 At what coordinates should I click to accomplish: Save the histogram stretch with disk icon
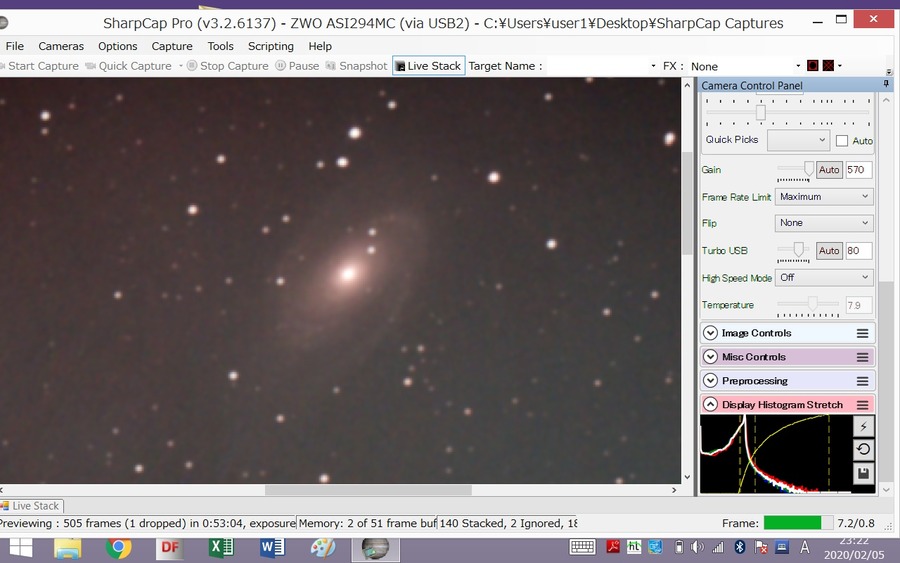(863, 473)
